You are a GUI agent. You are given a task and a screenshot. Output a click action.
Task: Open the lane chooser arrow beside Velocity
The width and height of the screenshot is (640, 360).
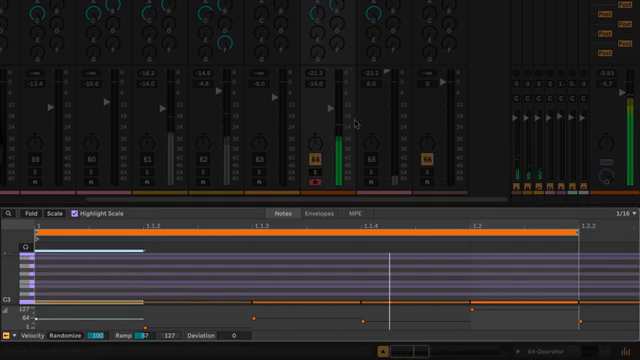pyautogui.click(x=14, y=336)
